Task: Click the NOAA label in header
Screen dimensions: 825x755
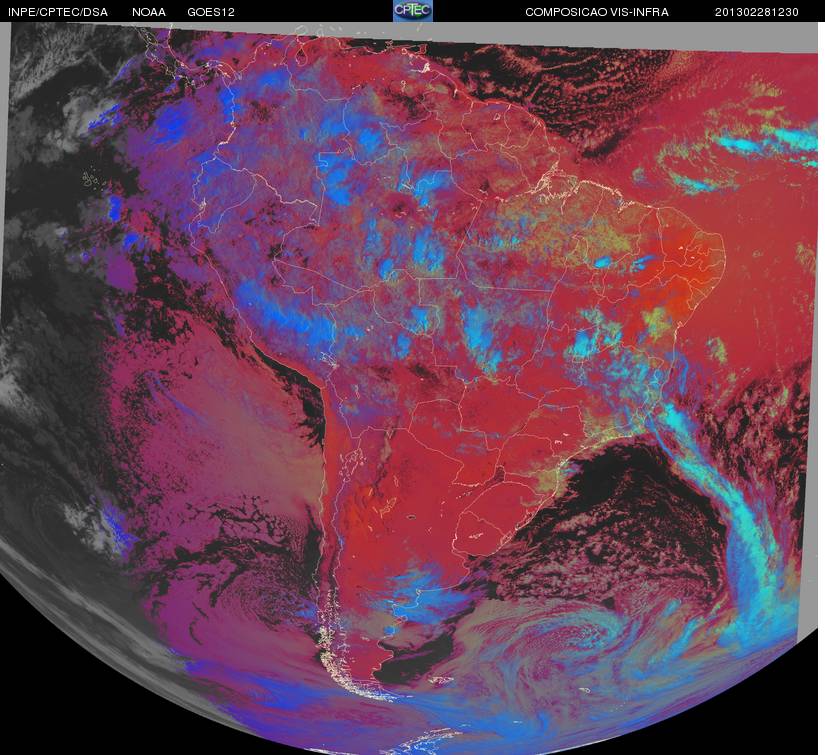Action: (x=149, y=12)
